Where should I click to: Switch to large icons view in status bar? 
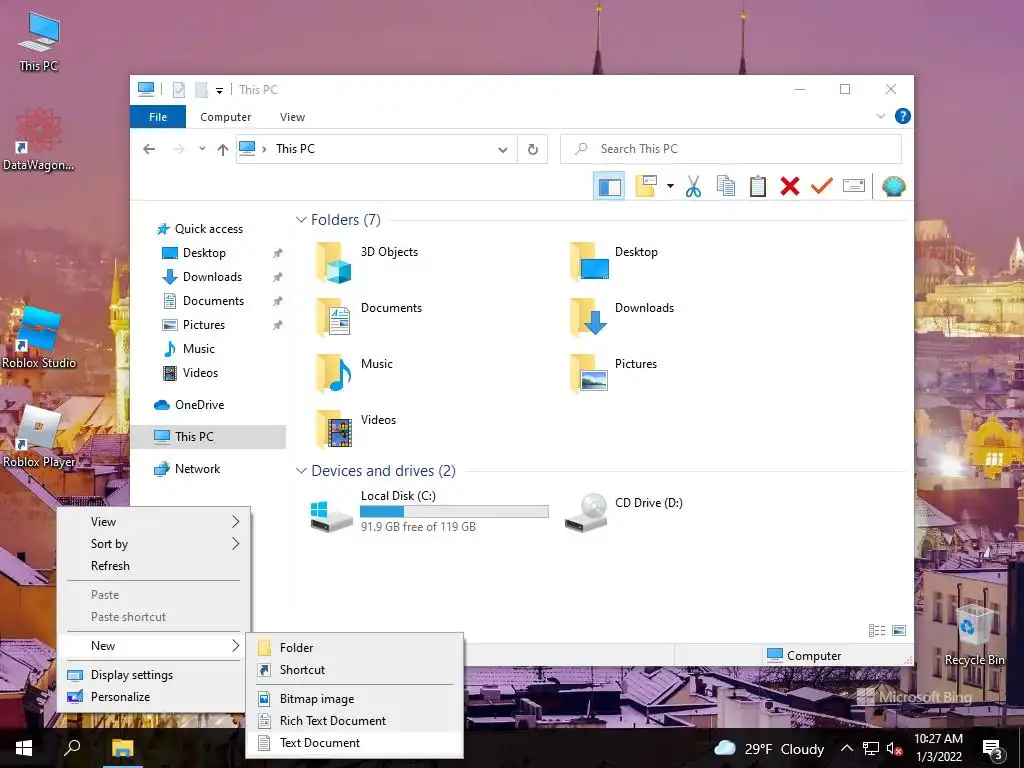pyautogui.click(x=899, y=630)
